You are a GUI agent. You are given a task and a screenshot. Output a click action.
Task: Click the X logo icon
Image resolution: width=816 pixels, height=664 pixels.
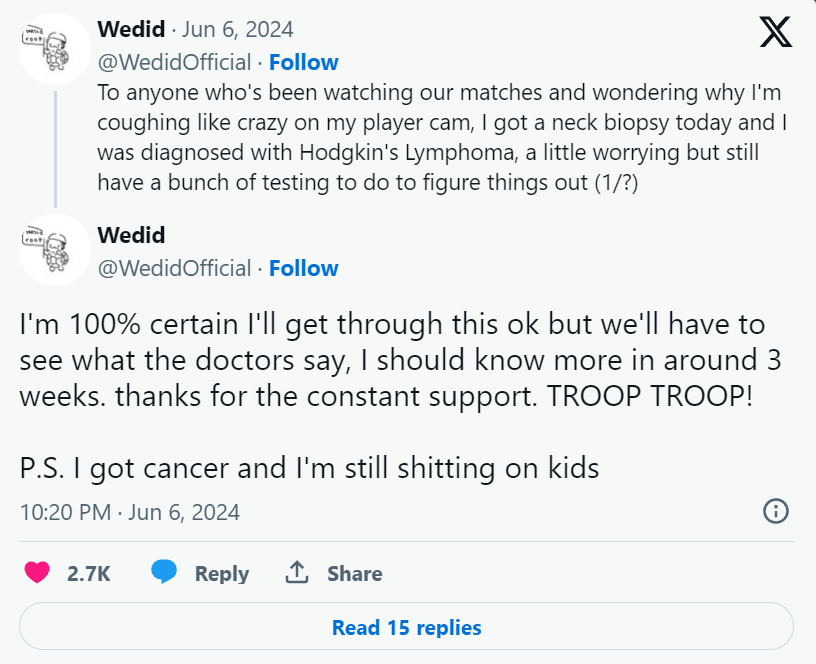pos(775,32)
